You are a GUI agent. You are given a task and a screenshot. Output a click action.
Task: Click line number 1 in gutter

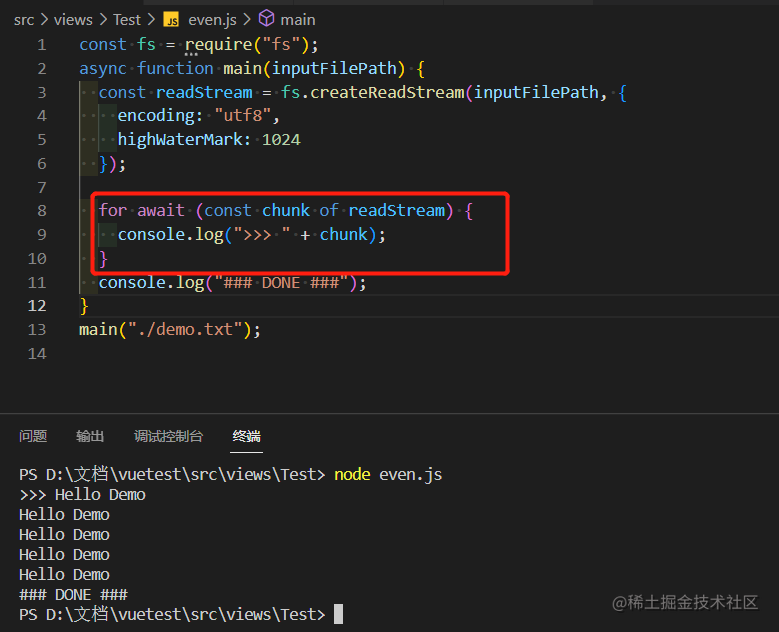[x=42, y=45]
